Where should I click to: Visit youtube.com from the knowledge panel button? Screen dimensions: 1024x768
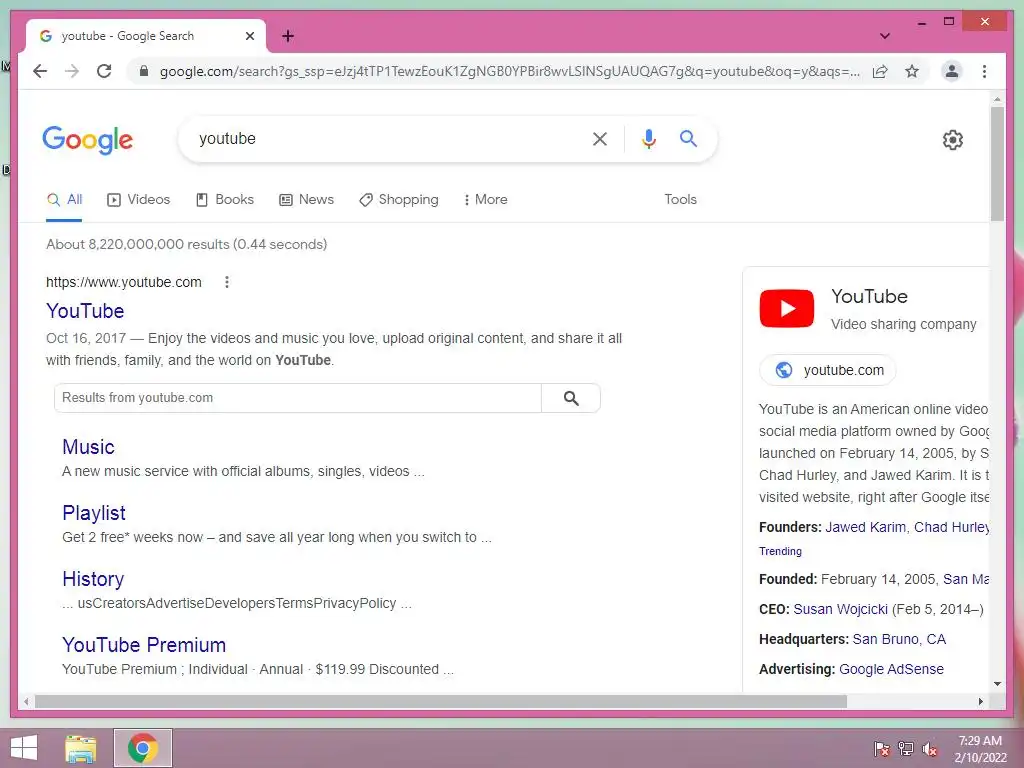point(827,370)
